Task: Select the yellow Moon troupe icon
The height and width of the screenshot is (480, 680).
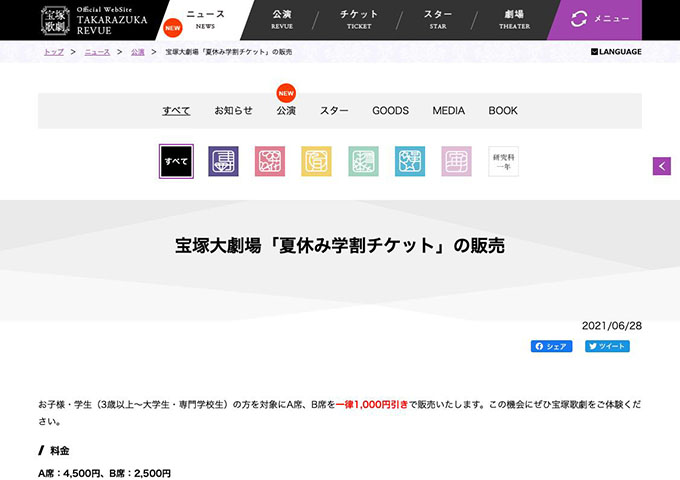Action: (317, 161)
